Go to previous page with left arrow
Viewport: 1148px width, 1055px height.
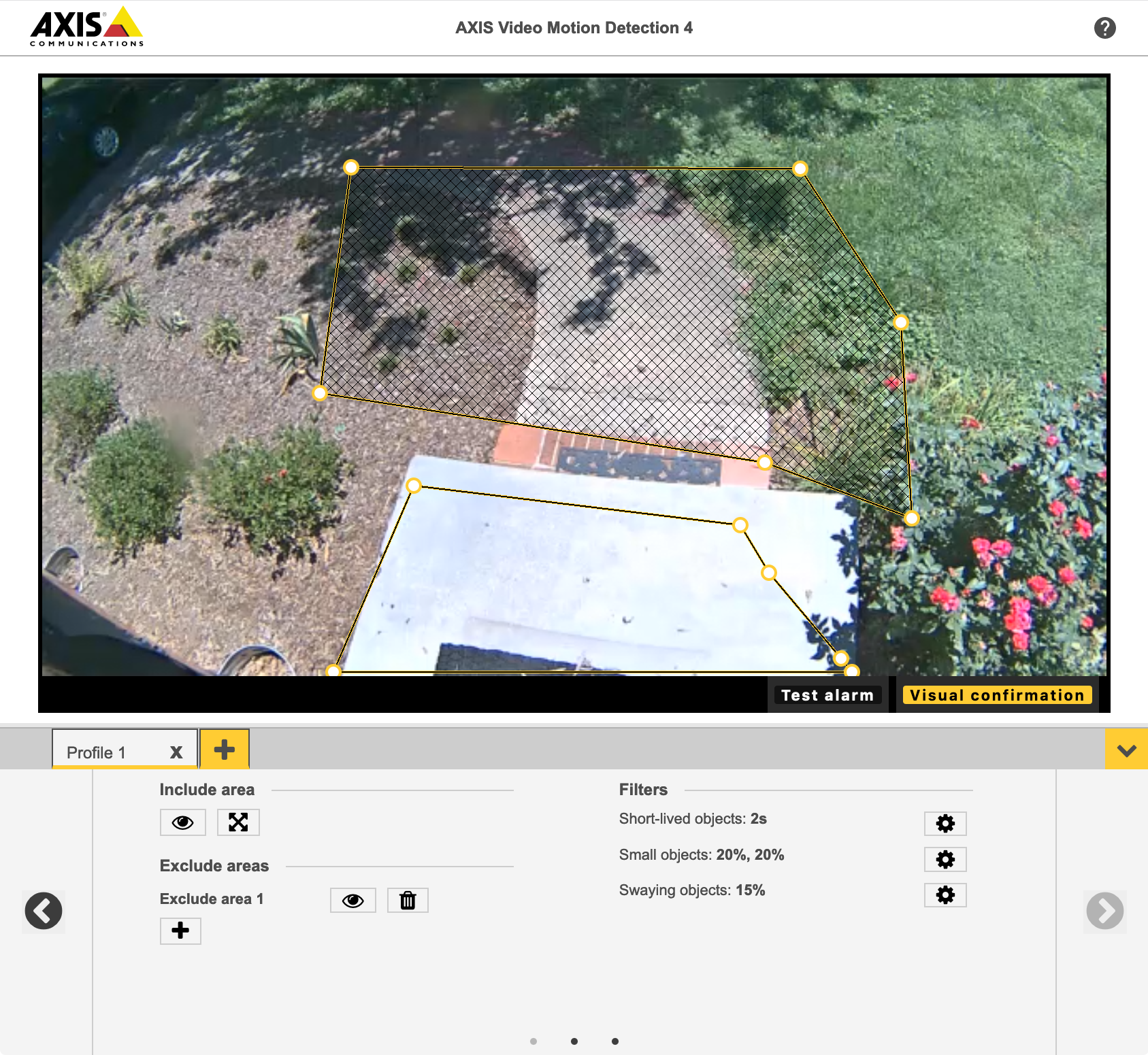click(x=44, y=911)
